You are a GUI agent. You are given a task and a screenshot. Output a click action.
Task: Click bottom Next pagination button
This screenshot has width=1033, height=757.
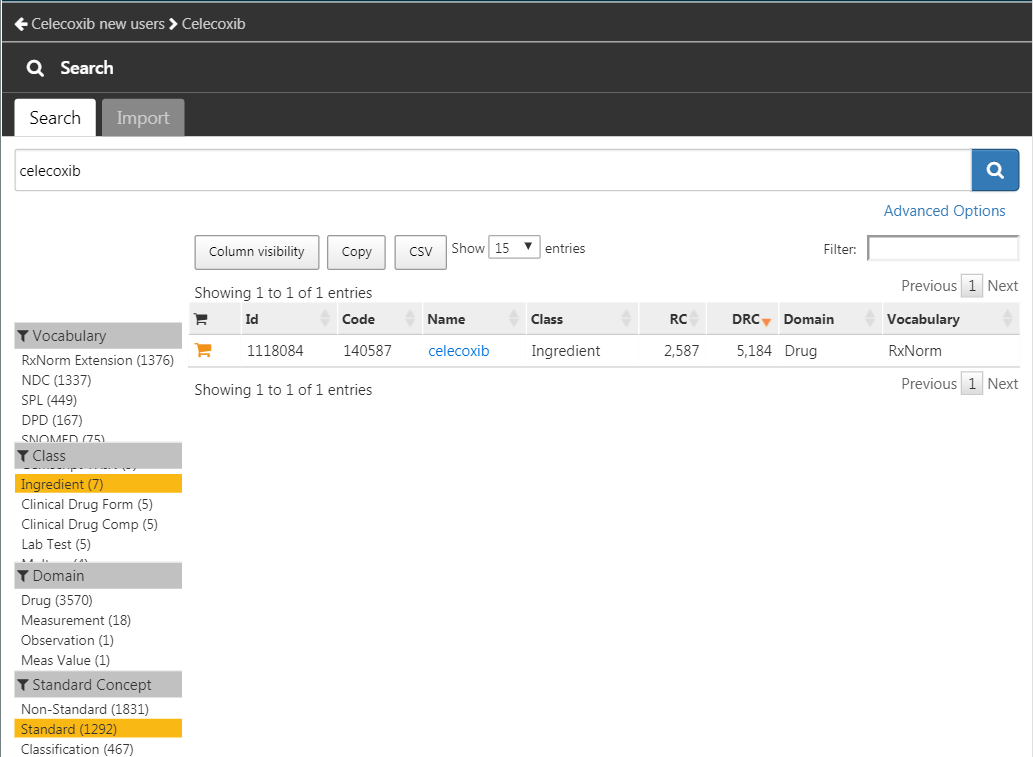[x=1003, y=384]
